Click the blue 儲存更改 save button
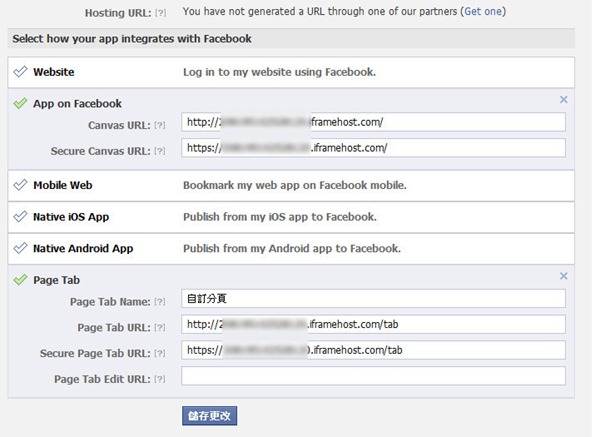Image resolution: width=600 pixels, height=437 pixels. tap(209, 416)
